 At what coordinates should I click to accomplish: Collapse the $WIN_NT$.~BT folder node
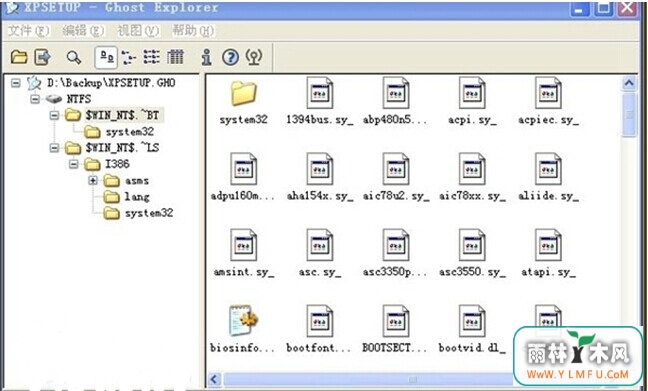[x=55, y=115]
